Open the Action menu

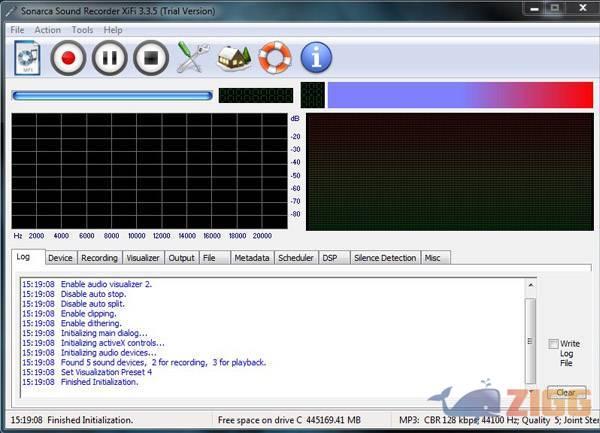pos(47,30)
